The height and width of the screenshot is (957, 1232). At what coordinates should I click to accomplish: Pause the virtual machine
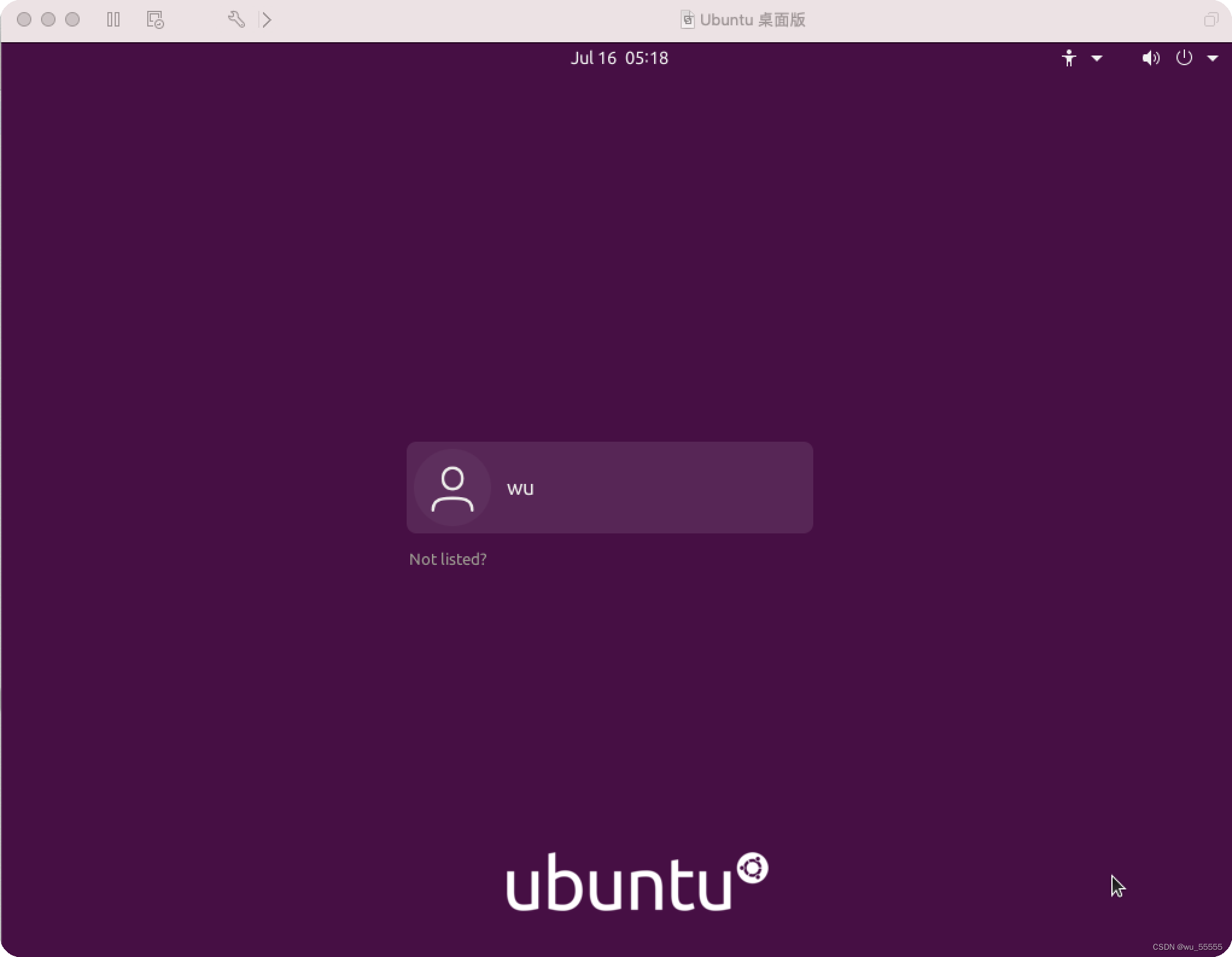(x=113, y=20)
